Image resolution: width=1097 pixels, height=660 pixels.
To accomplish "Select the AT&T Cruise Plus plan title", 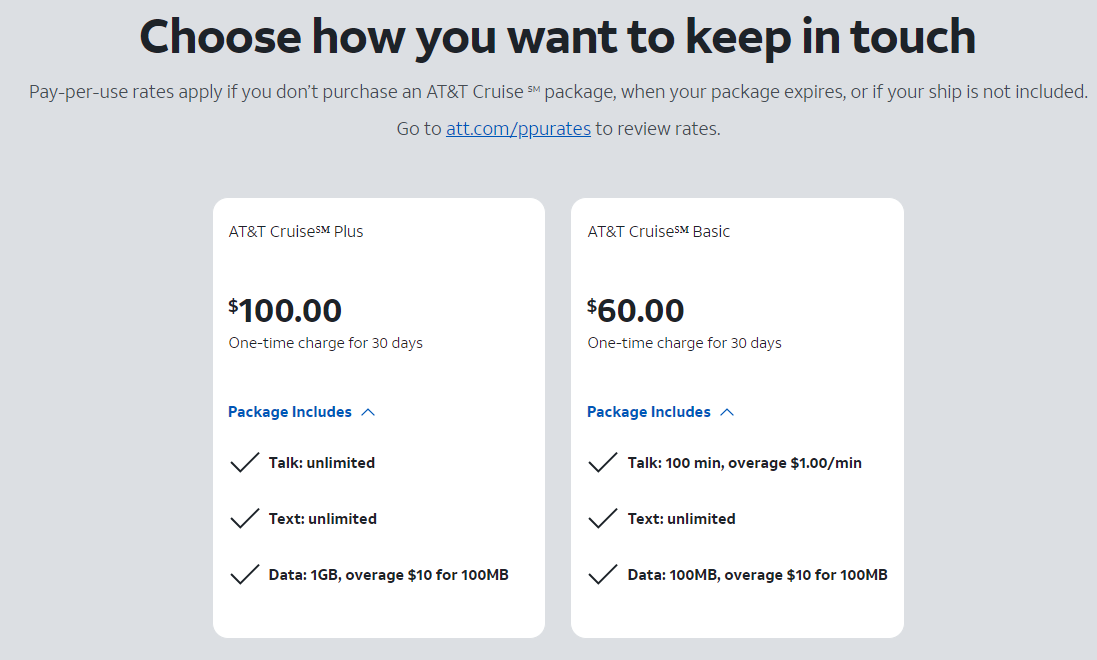I will pyautogui.click(x=296, y=231).
